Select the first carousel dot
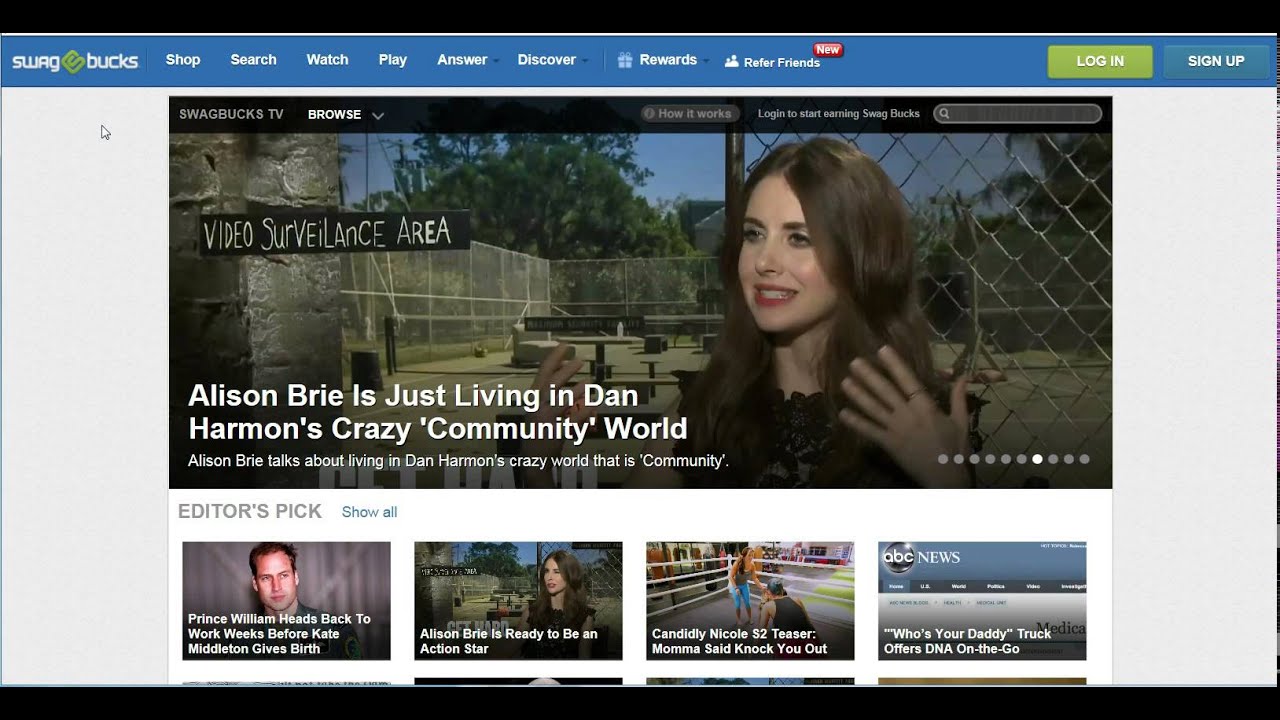The image size is (1280, 720). pyautogui.click(x=943, y=459)
